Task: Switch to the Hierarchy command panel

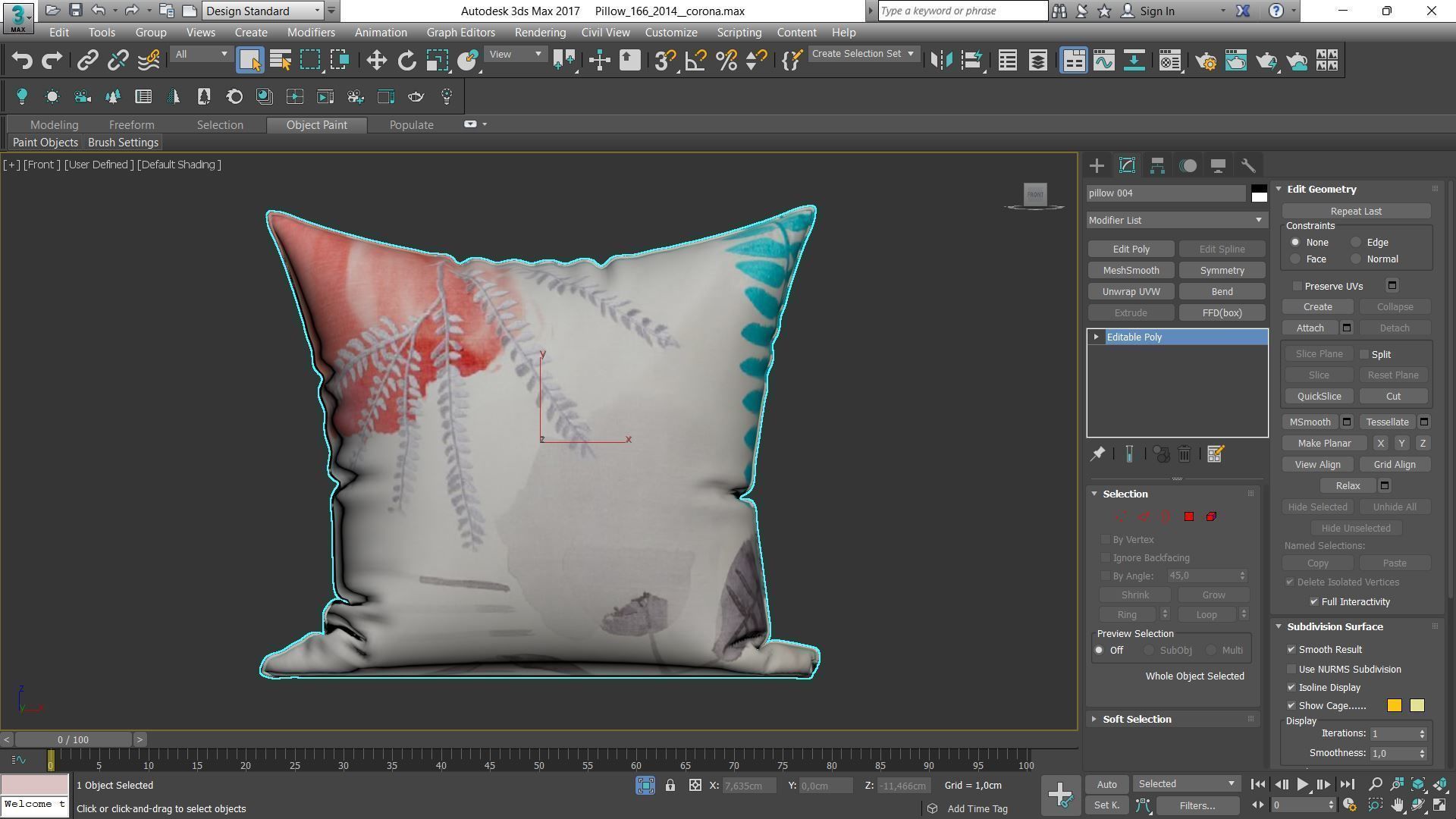Action: click(x=1157, y=165)
